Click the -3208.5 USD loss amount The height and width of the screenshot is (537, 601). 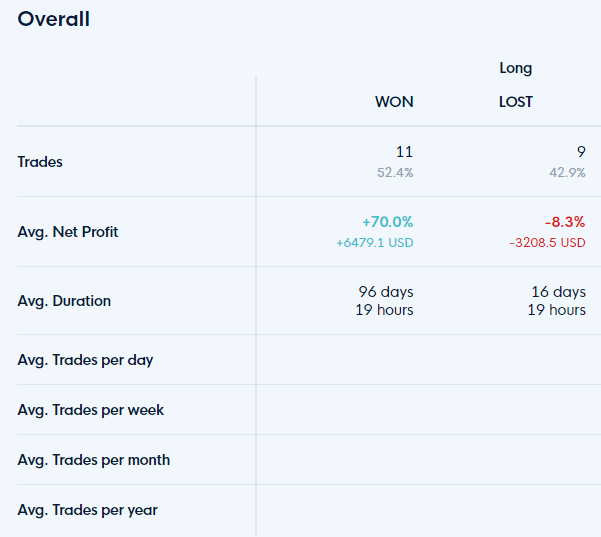[547, 243]
